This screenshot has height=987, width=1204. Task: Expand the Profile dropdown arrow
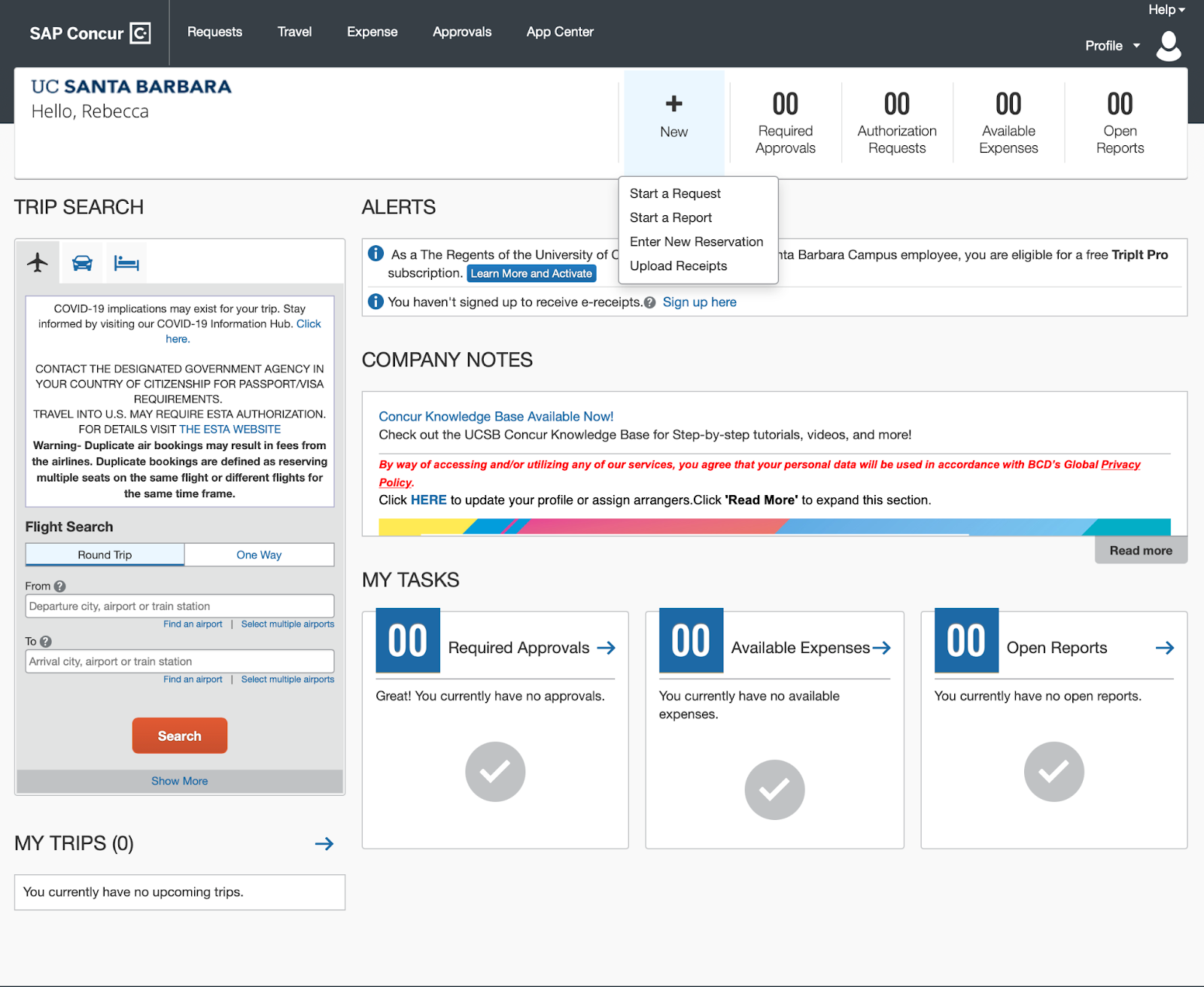(x=1136, y=46)
